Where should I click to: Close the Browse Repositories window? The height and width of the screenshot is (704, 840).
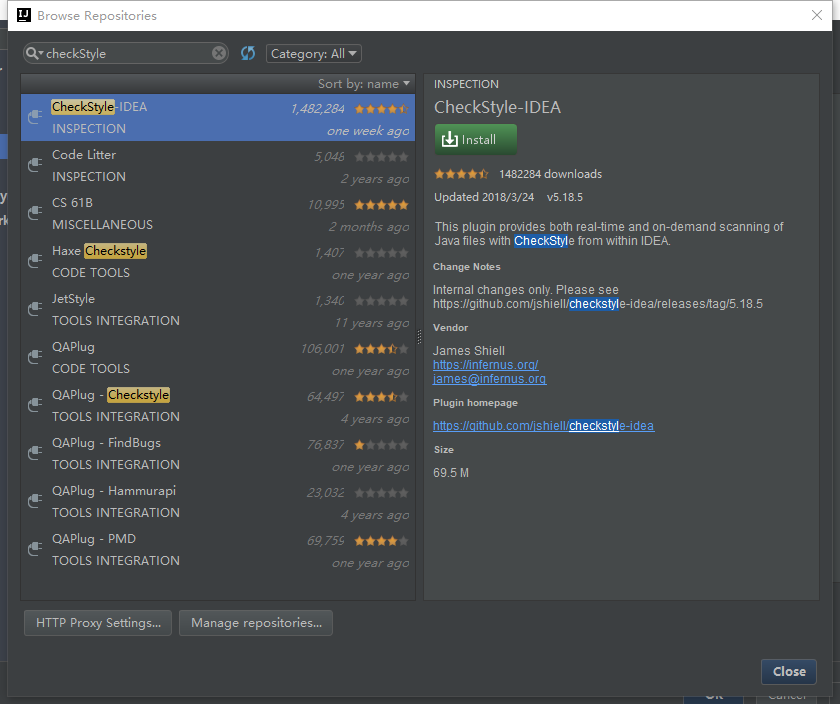tap(816, 15)
